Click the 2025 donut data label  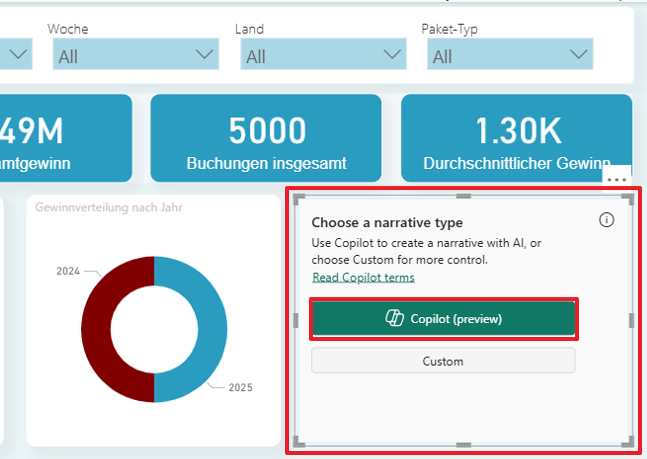coord(241,387)
